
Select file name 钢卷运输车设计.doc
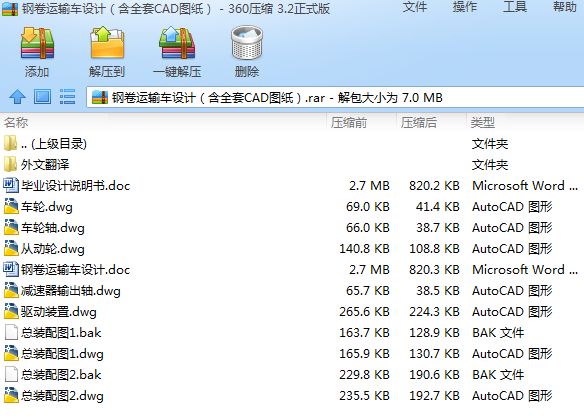[x=76, y=270]
